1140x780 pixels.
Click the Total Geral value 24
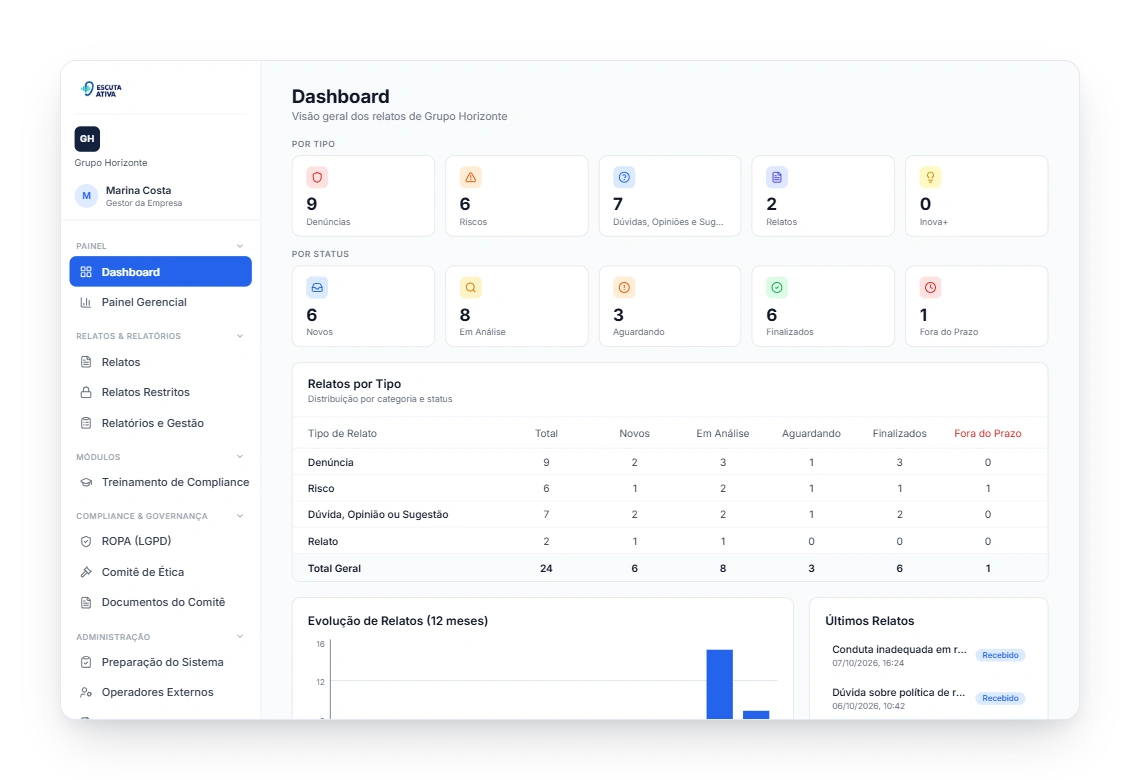pyautogui.click(x=546, y=569)
